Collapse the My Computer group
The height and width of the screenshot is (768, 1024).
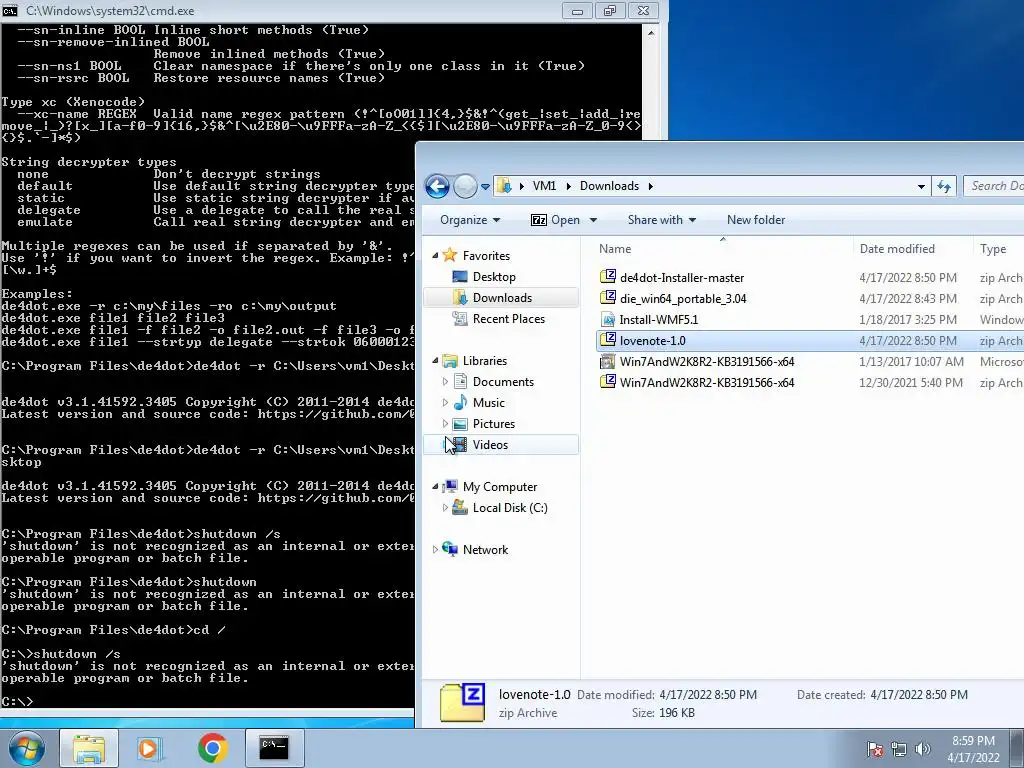pyautogui.click(x=436, y=487)
